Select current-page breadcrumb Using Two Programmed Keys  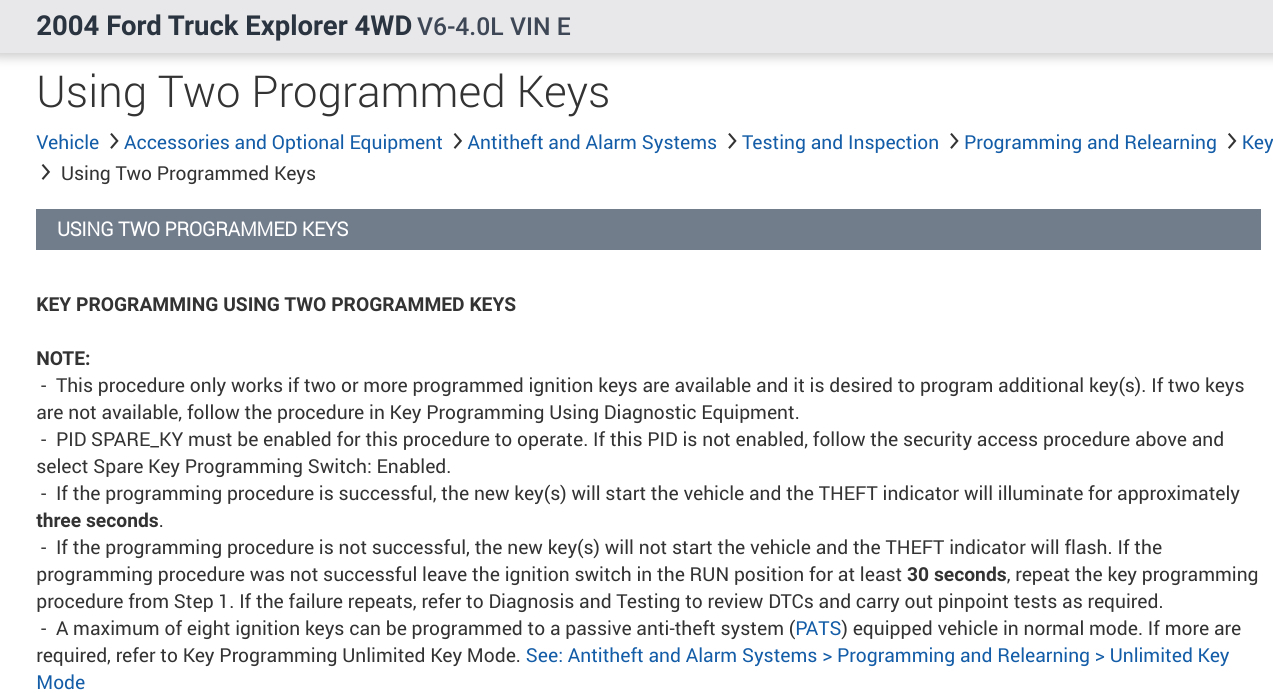[x=188, y=174]
